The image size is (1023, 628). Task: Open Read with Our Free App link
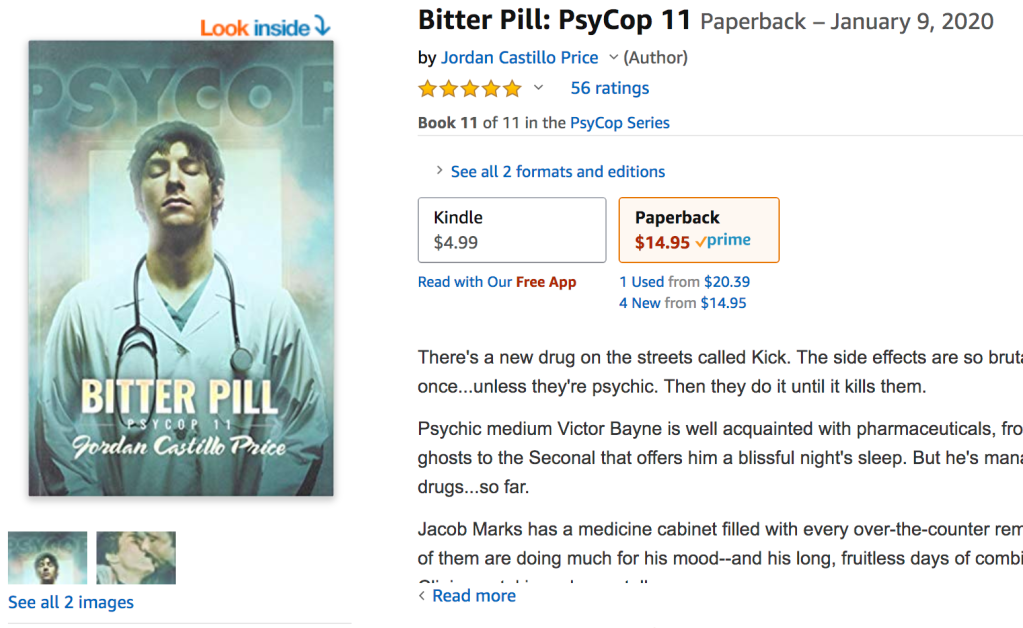(x=497, y=282)
